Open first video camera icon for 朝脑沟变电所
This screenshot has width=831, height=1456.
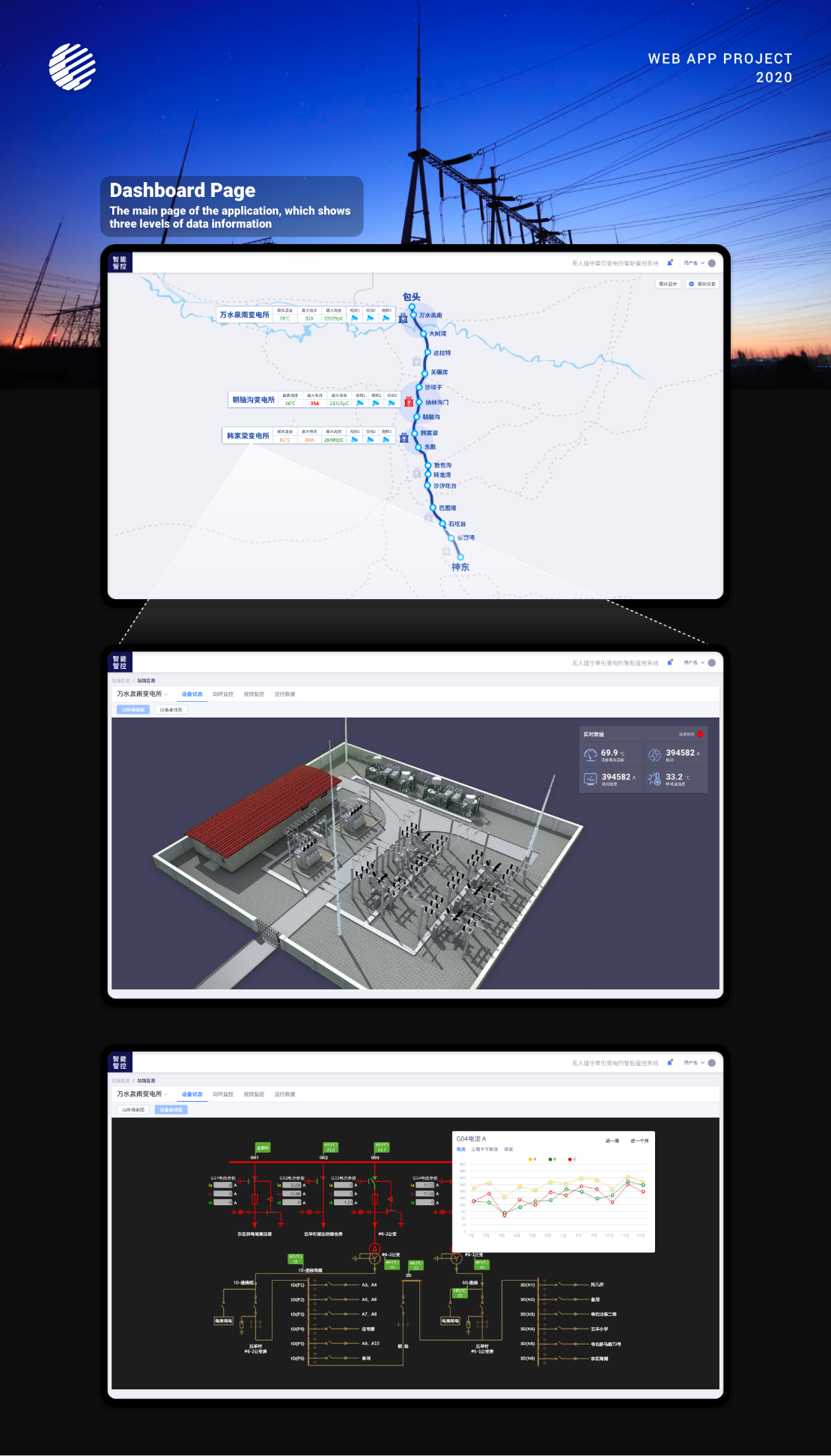coord(360,403)
